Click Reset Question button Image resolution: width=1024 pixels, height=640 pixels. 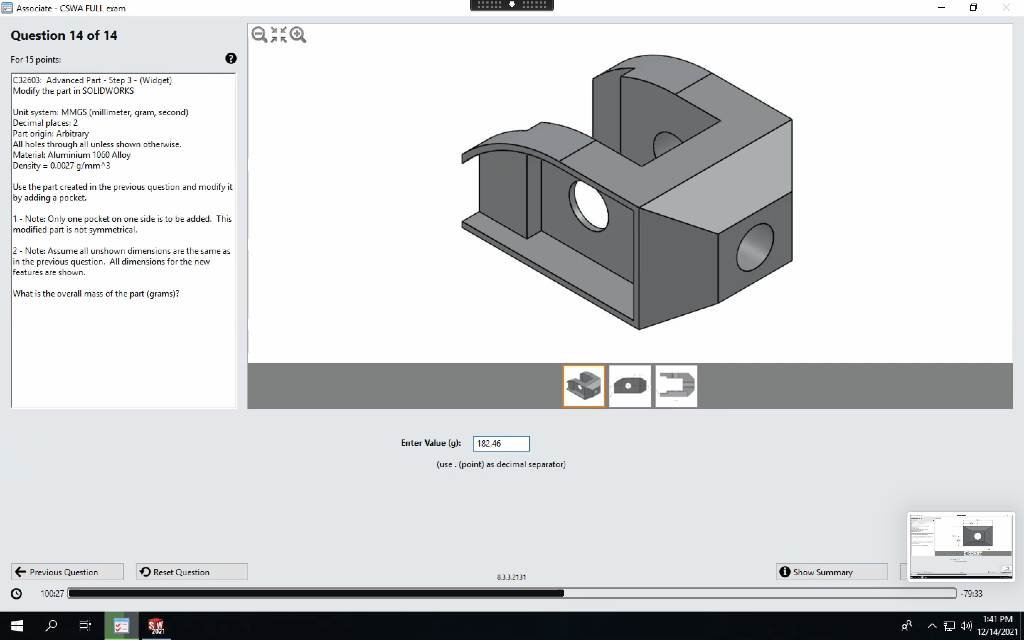click(x=192, y=571)
